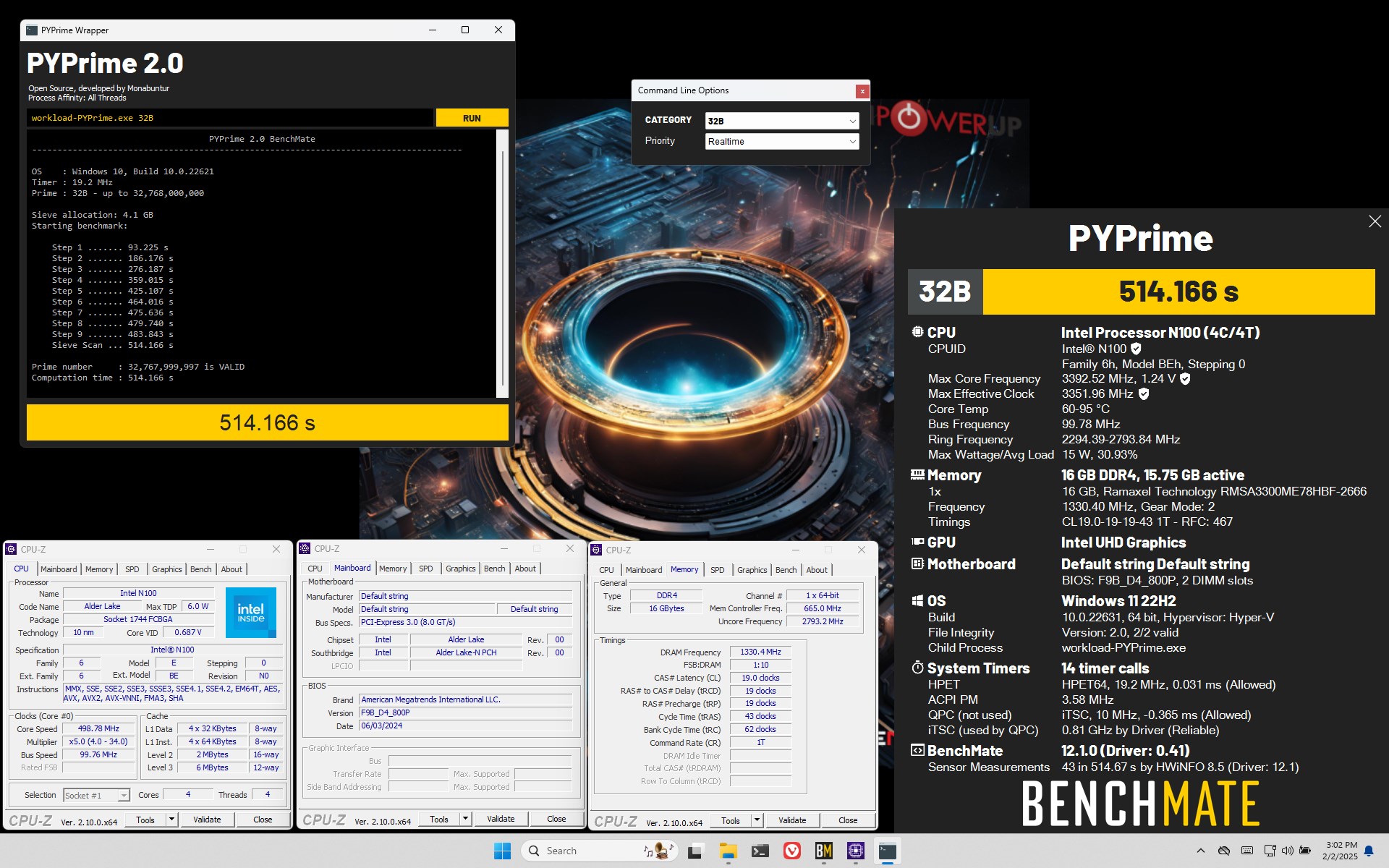Image resolution: width=1389 pixels, height=868 pixels.
Task: Click the shield icon beside 3351.96 MHz
Action: 1144,393
